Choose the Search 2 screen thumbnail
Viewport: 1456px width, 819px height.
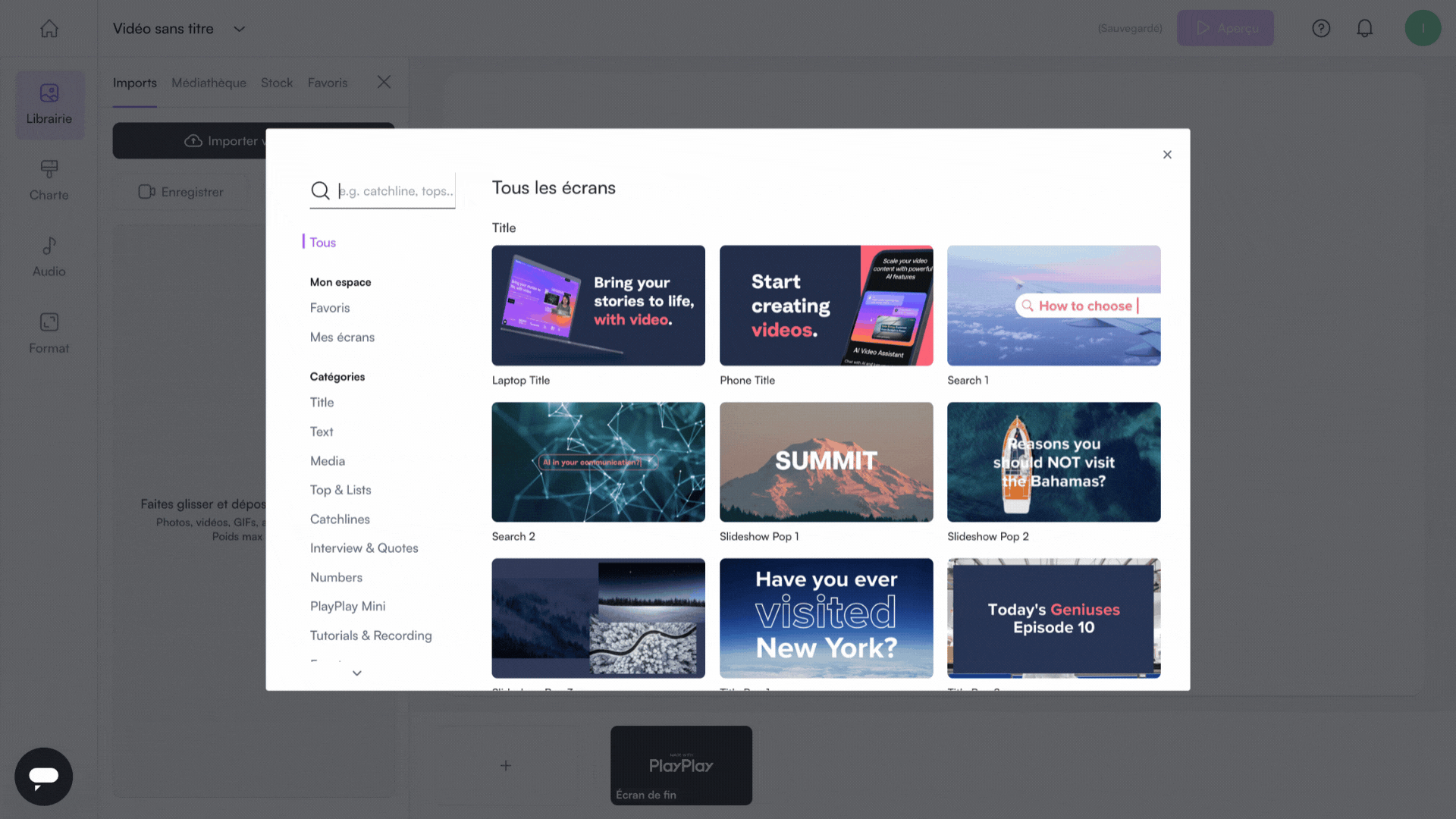point(598,462)
